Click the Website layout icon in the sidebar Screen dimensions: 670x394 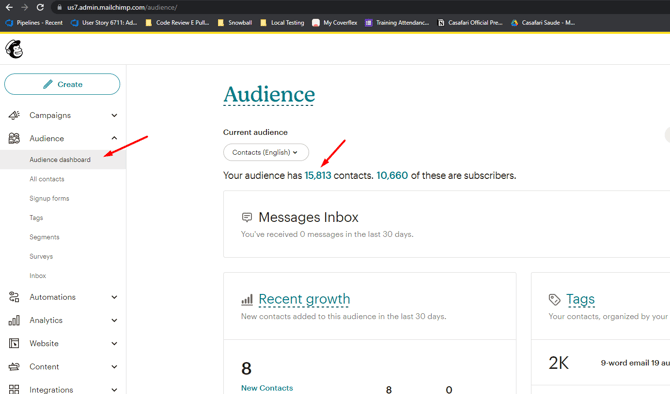tap(14, 343)
